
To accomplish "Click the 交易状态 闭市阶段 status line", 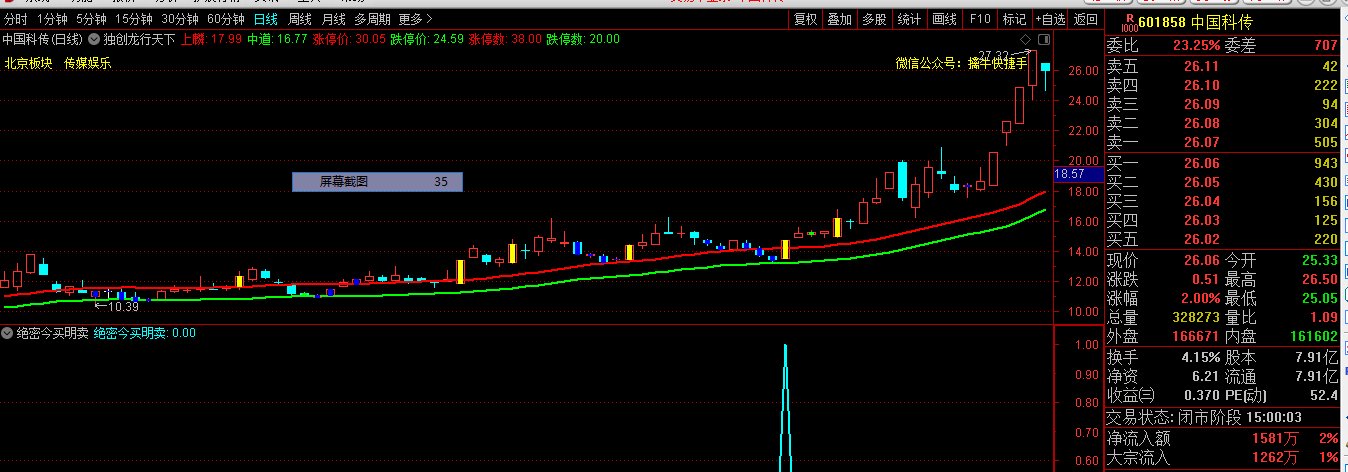I will (x=1203, y=417).
